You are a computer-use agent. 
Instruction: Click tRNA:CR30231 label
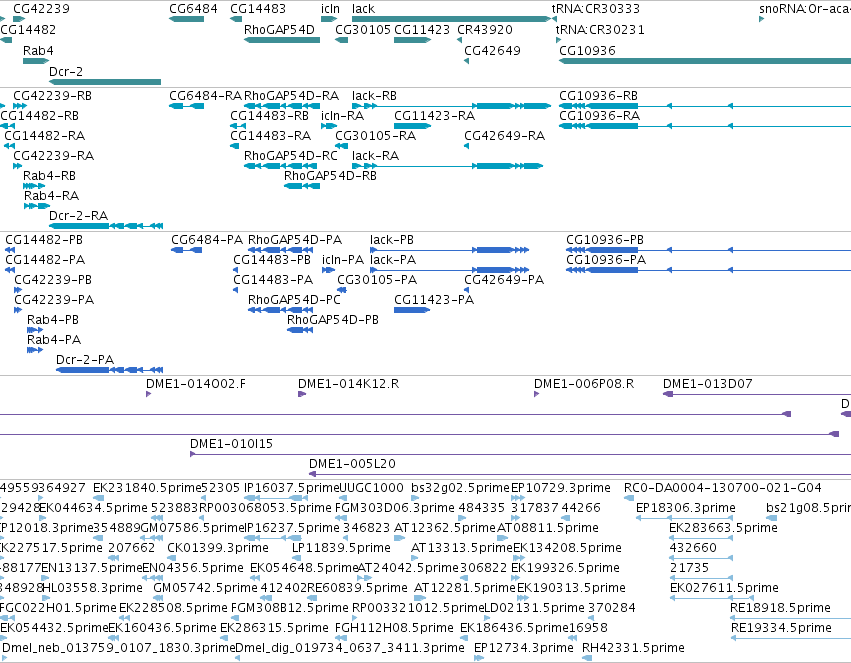tap(600, 30)
